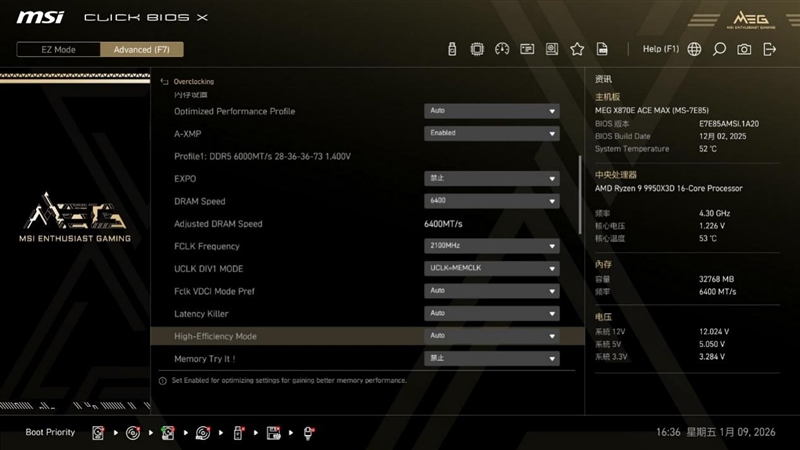Click the CPU chip icon in toolbar
The image size is (800, 450).
(x=477, y=49)
